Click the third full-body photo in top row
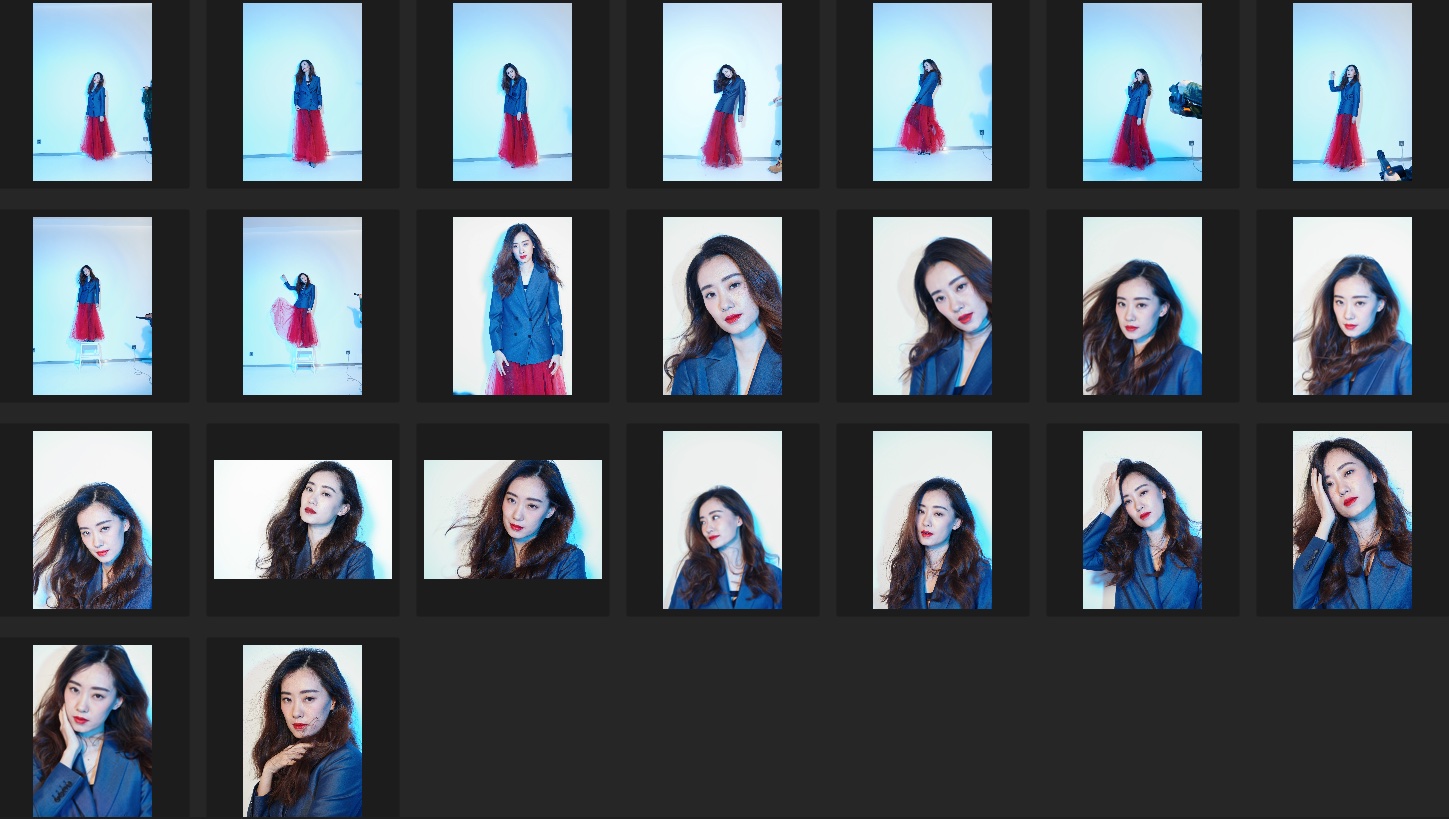This screenshot has width=1449, height=819. click(512, 92)
